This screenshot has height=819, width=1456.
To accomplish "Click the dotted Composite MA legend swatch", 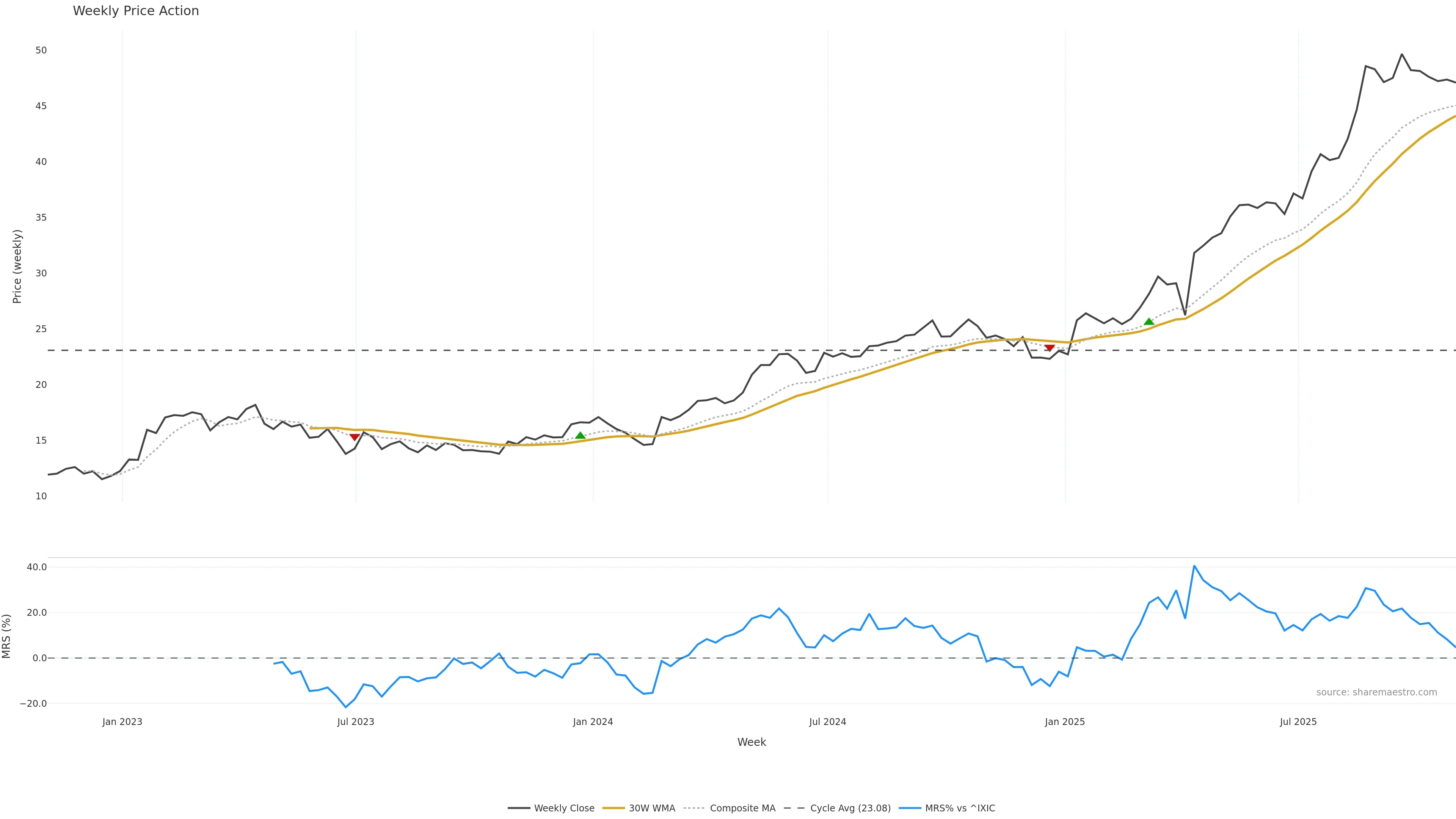I will point(693,808).
